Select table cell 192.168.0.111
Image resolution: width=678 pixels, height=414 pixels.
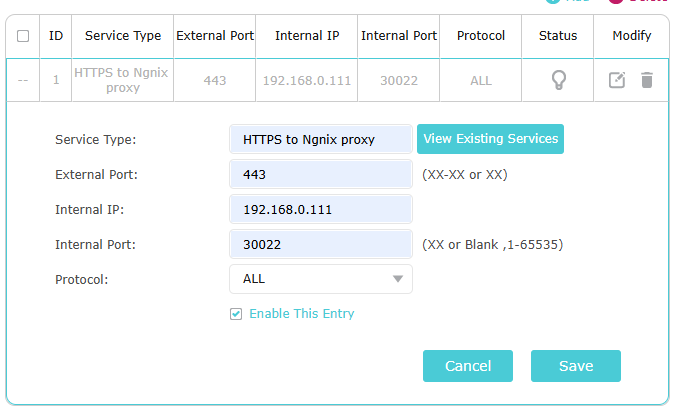(x=307, y=80)
